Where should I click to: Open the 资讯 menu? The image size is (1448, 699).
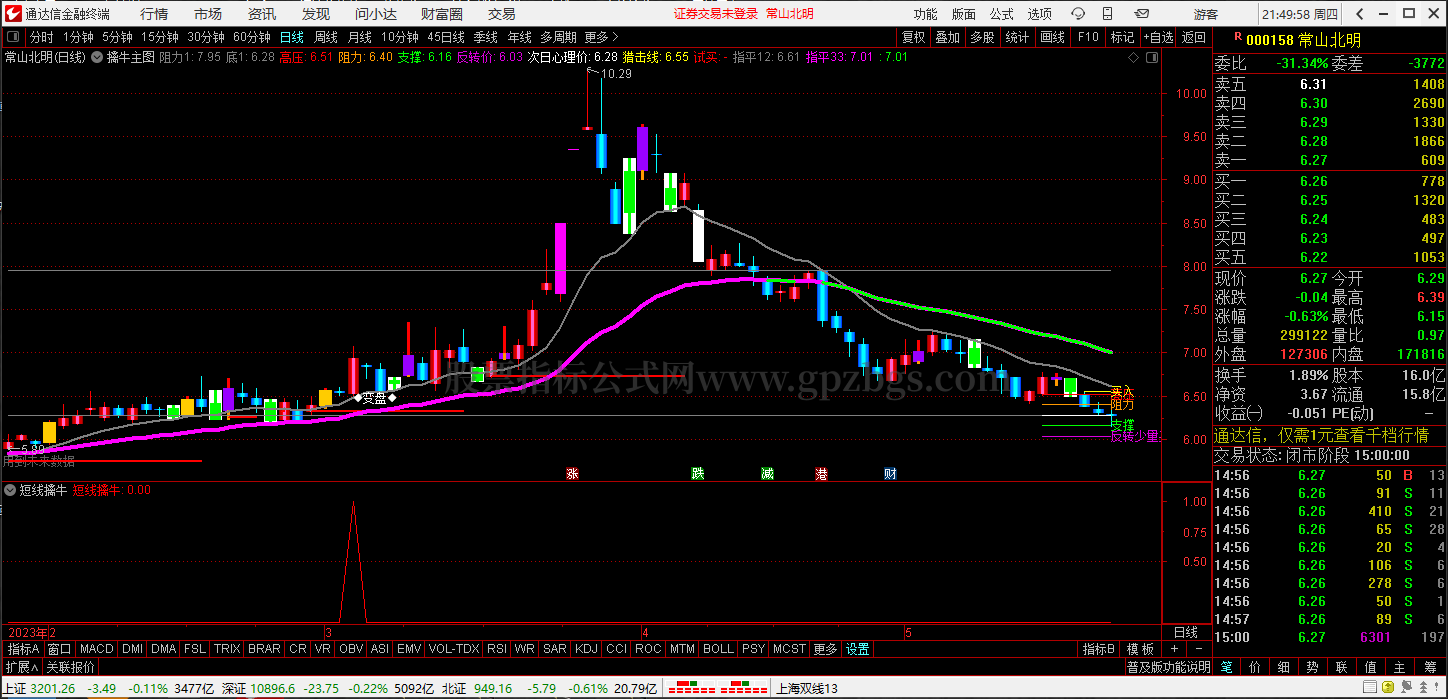262,14
